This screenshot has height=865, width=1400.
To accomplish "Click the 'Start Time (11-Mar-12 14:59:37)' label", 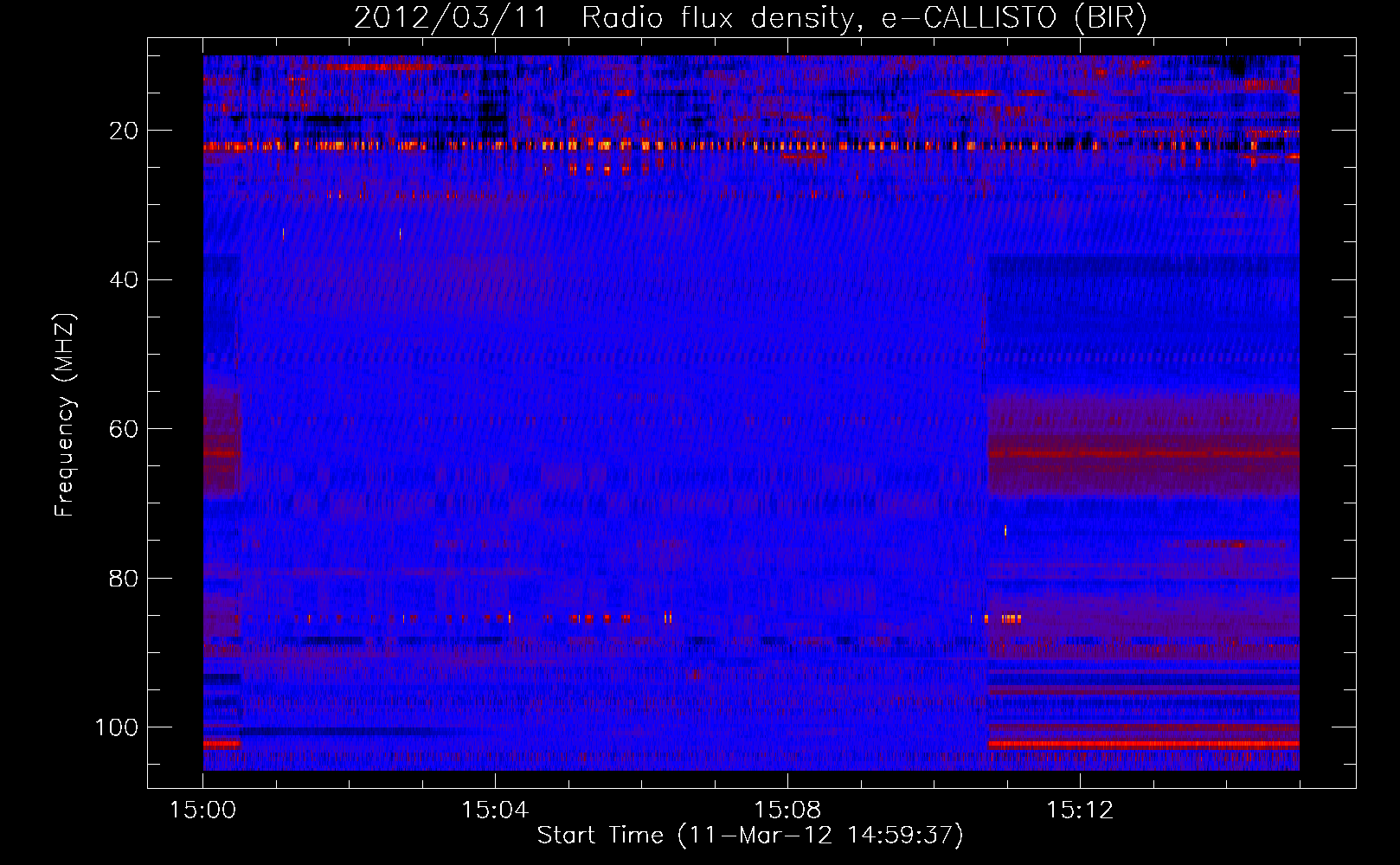I will [x=750, y=836].
